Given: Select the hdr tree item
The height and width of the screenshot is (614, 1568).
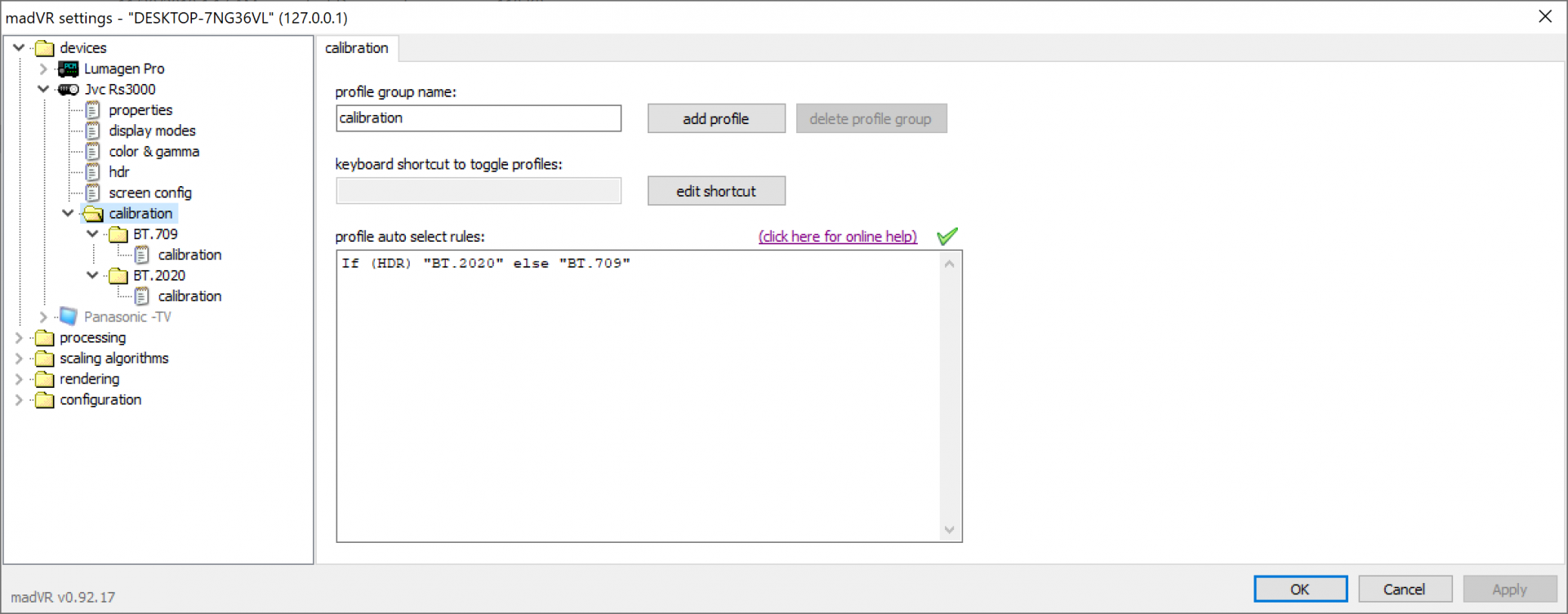Looking at the screenshot, I should click(119, 172).
